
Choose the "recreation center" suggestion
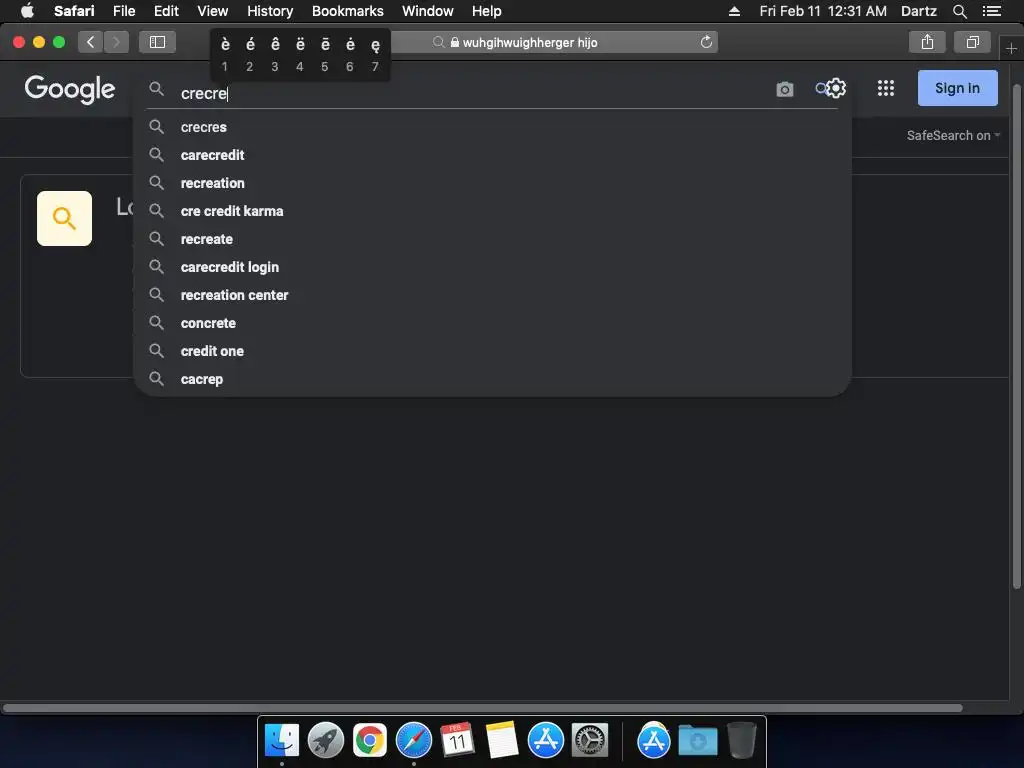tap(492, 295)
